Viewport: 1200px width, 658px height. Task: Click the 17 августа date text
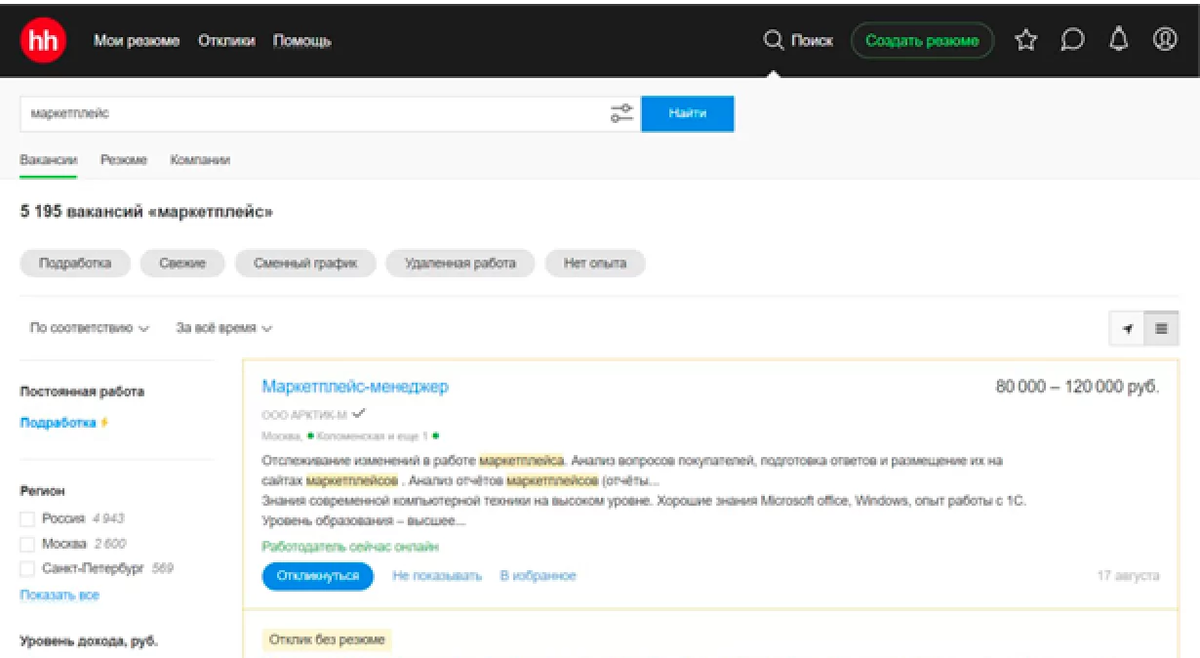click(1128, 576)
